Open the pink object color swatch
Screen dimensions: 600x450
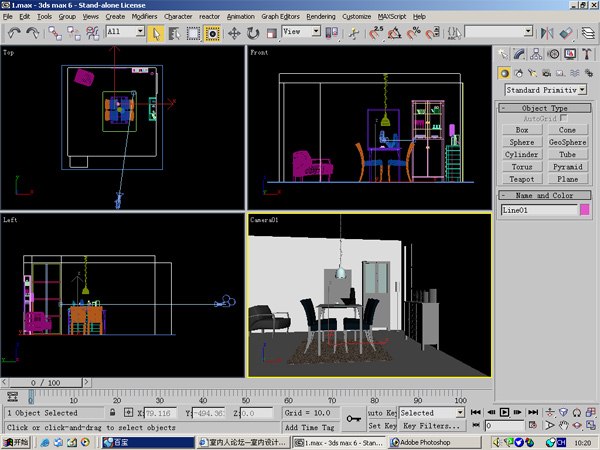pos(584,210)
